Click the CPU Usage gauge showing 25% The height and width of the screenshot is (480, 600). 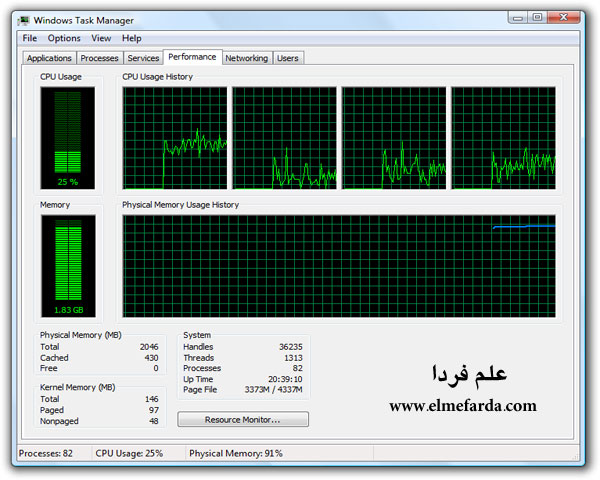pyautogui.click(x=67, y=137)
